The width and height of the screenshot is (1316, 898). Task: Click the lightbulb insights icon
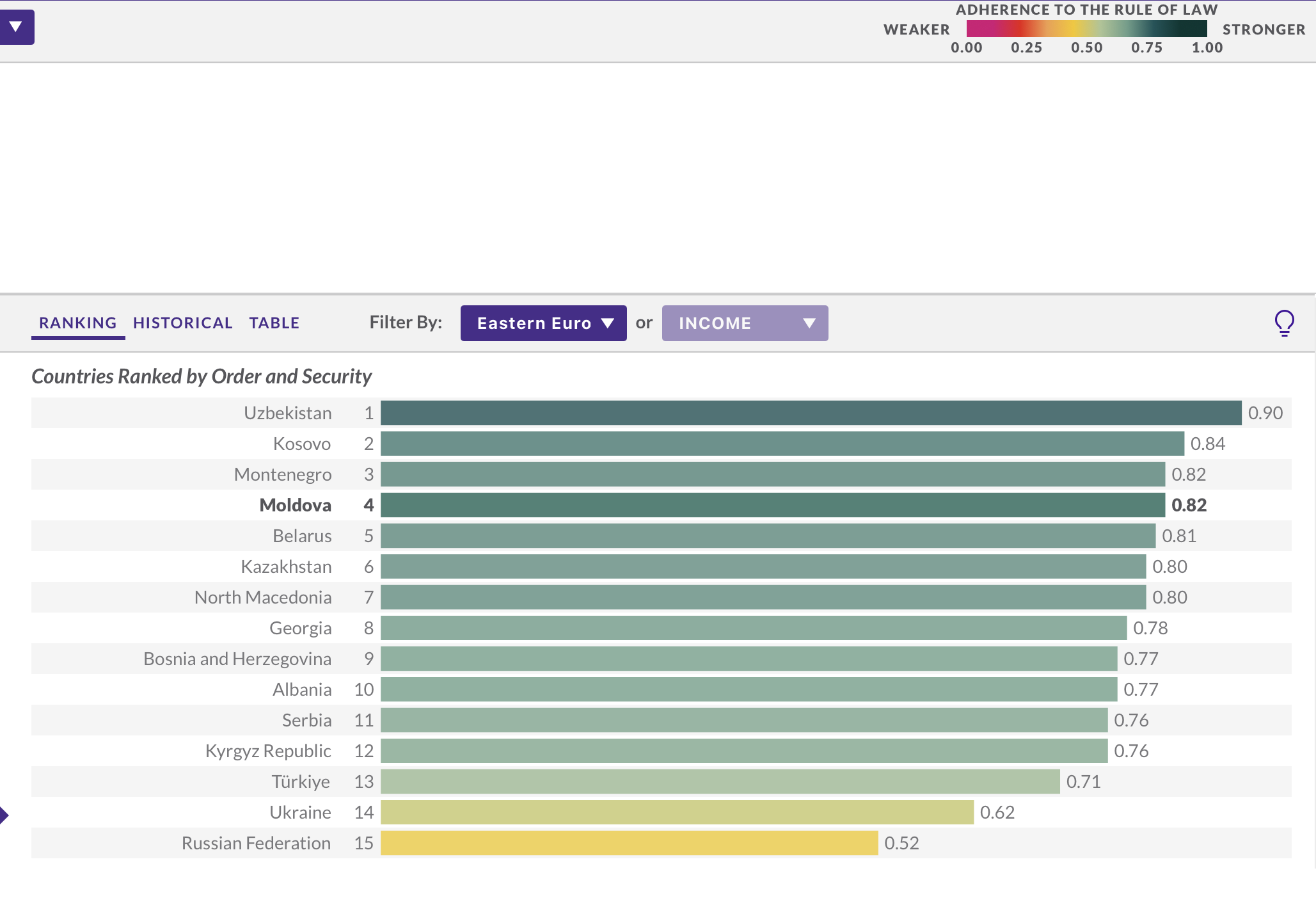click(x=1284, y=323)
